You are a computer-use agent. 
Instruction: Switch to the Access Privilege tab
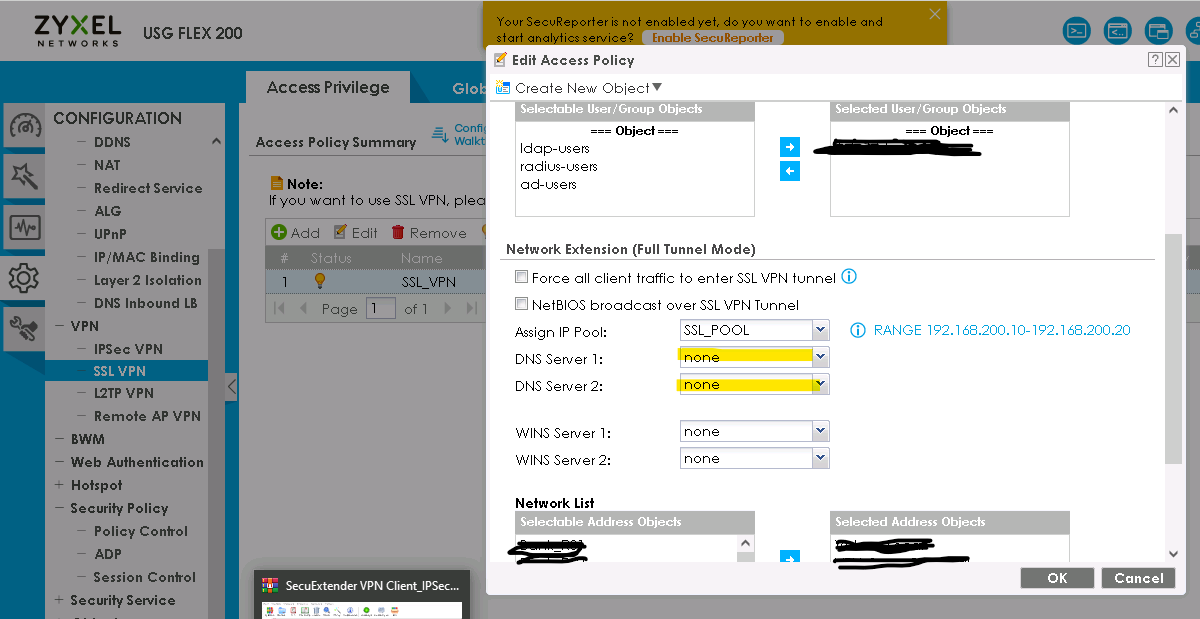(x=328, y=87)
